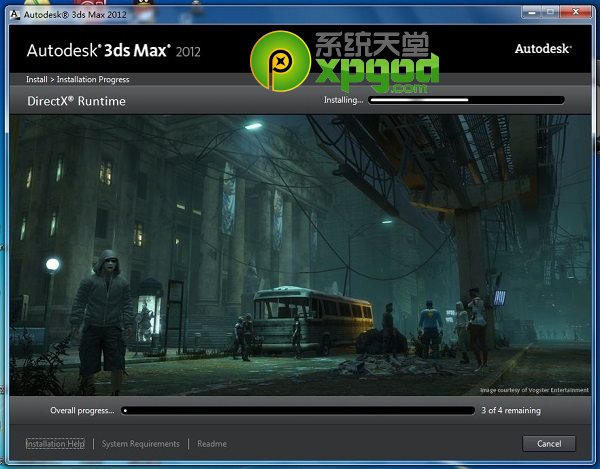Click the xpgod.com watermark text
Screen dimensions: 600x469
tap(377, 68)
